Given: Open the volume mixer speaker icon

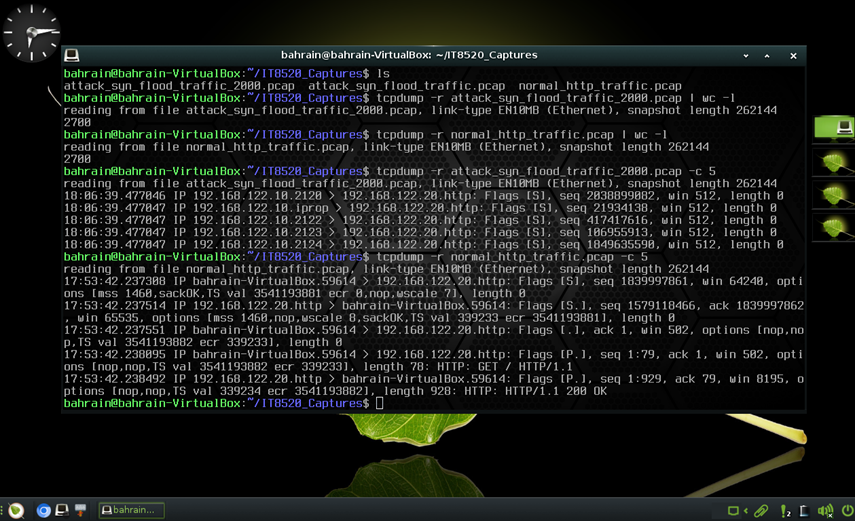Looking at the screenshot, I should click(x=825, y=511).
